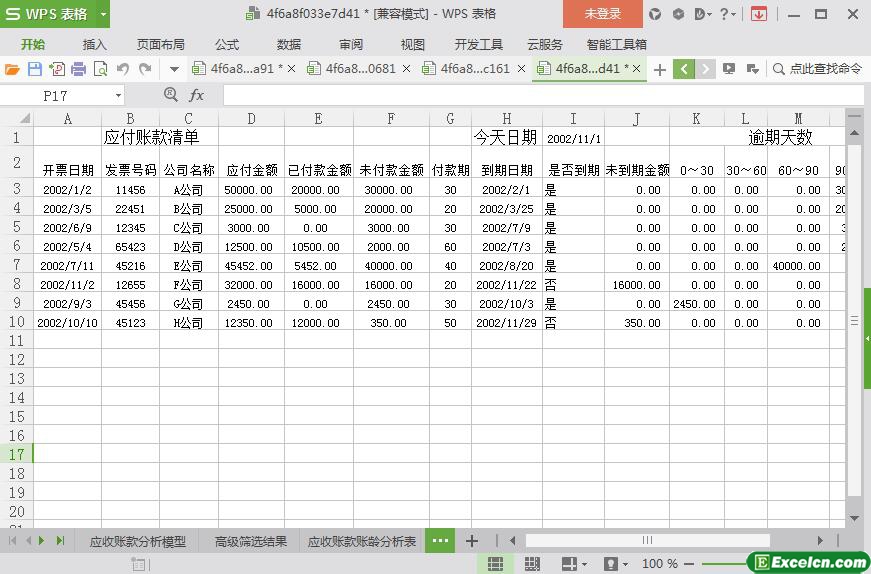This screenshot has height=574, width=871.
Task: Close the 4f6a8...a91 document tab
Action: [292, 69]
